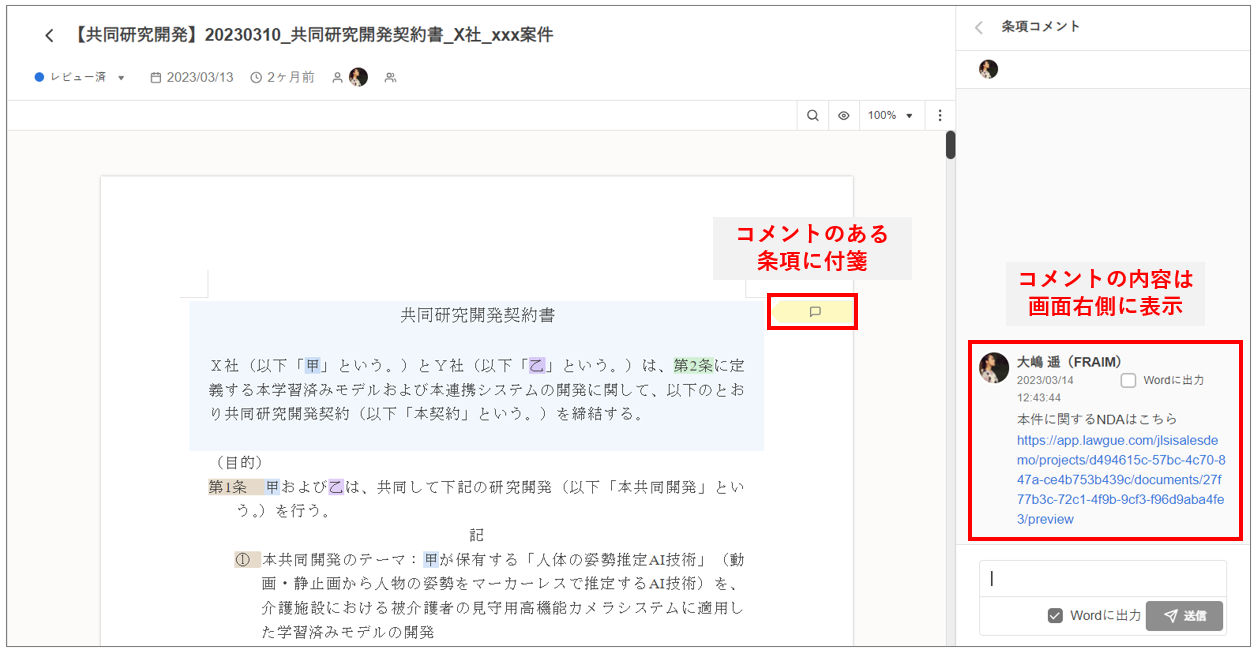Image resolution: width=1259 pixels, height=653 pixels.
Task: Click the back arrow beside the document title
Action: point(49,36)
